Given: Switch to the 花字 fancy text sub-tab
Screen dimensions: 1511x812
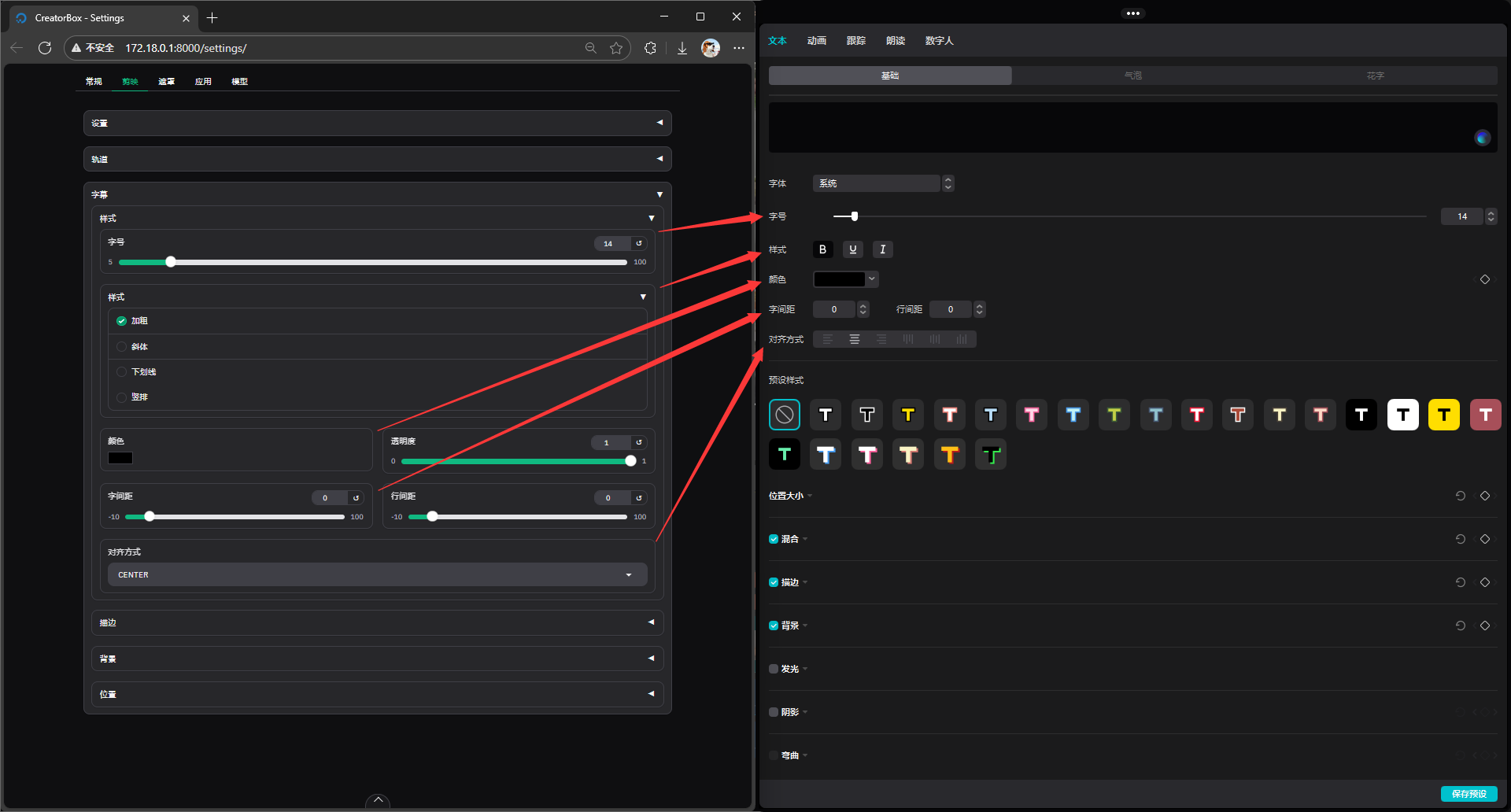Looking at the screenshot, I should (1376, 76).
